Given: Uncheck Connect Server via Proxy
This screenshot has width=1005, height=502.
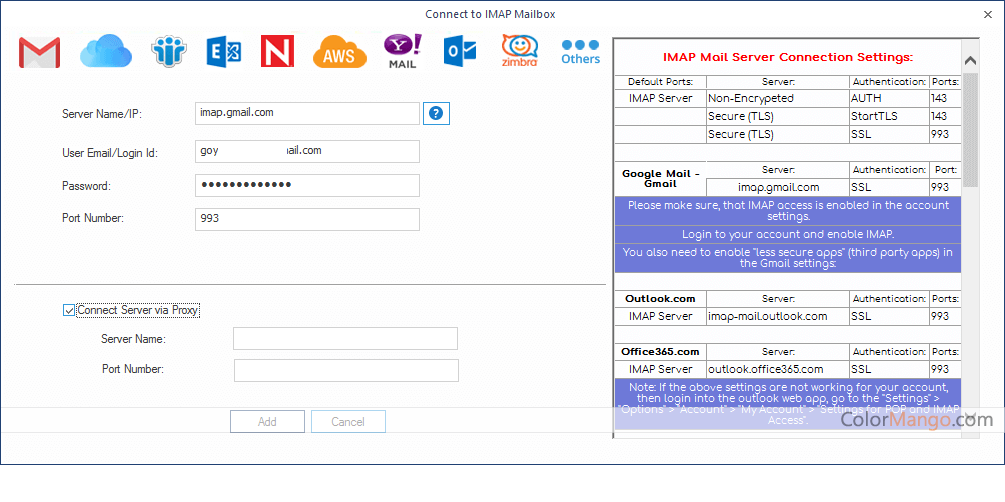Looking at the screenshot, I should (x=69, y=310).
